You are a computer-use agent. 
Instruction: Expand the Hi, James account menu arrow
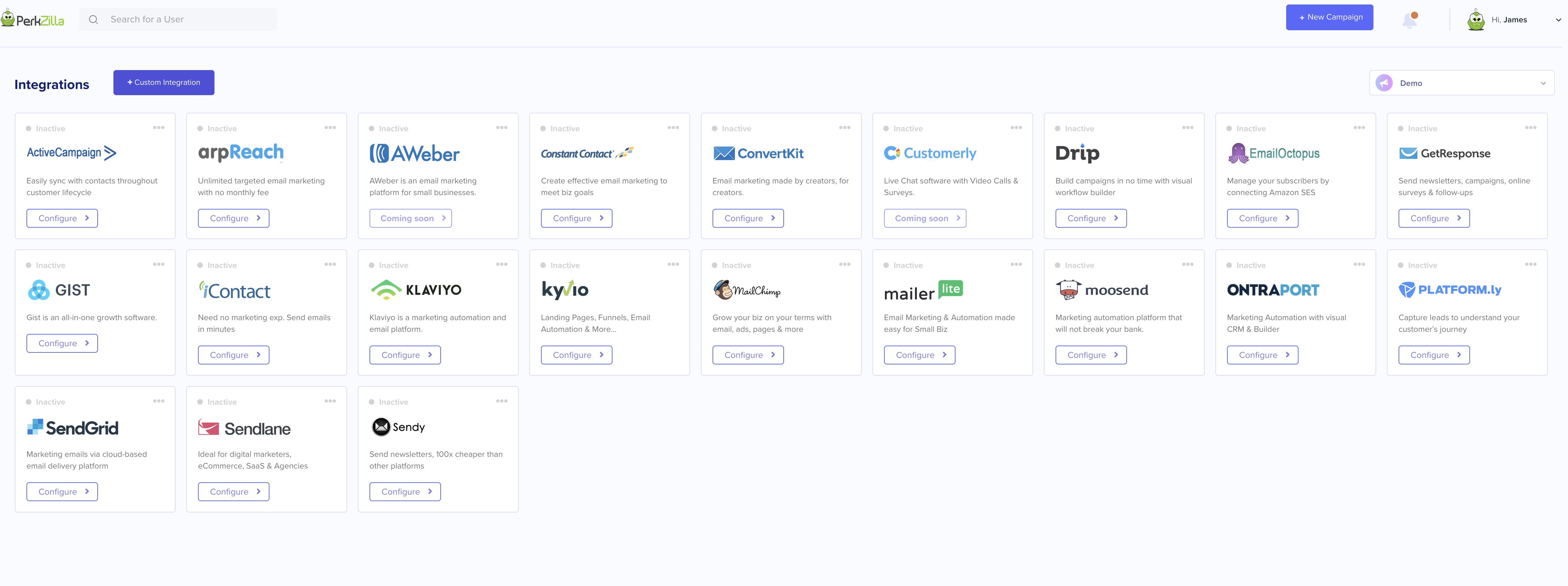point(1558,20)
